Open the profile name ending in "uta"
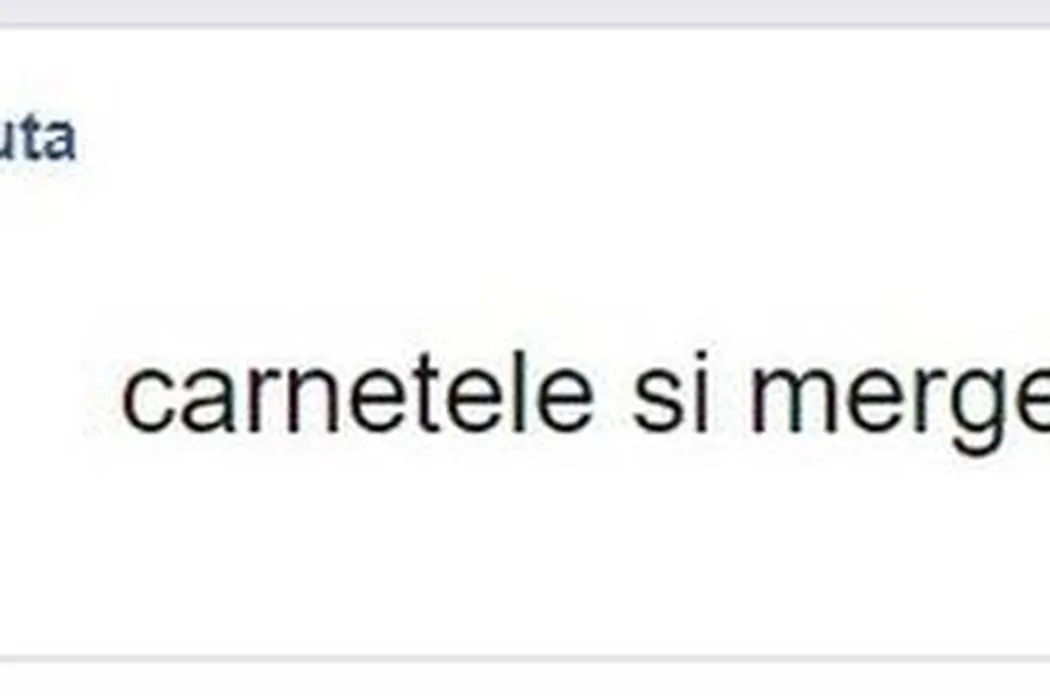This screenshot has height=700, width=1050. tap(37, 139)
